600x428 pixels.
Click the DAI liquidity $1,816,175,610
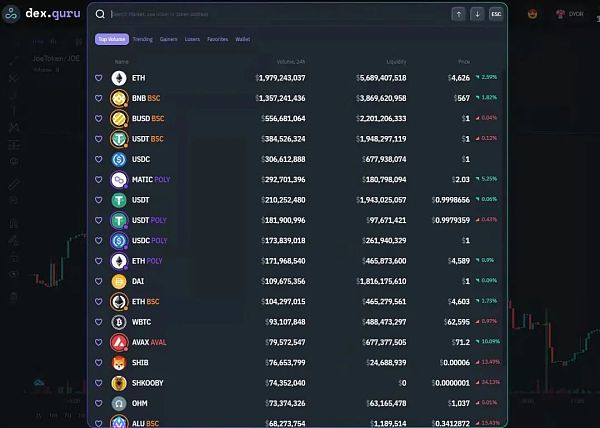381,281
